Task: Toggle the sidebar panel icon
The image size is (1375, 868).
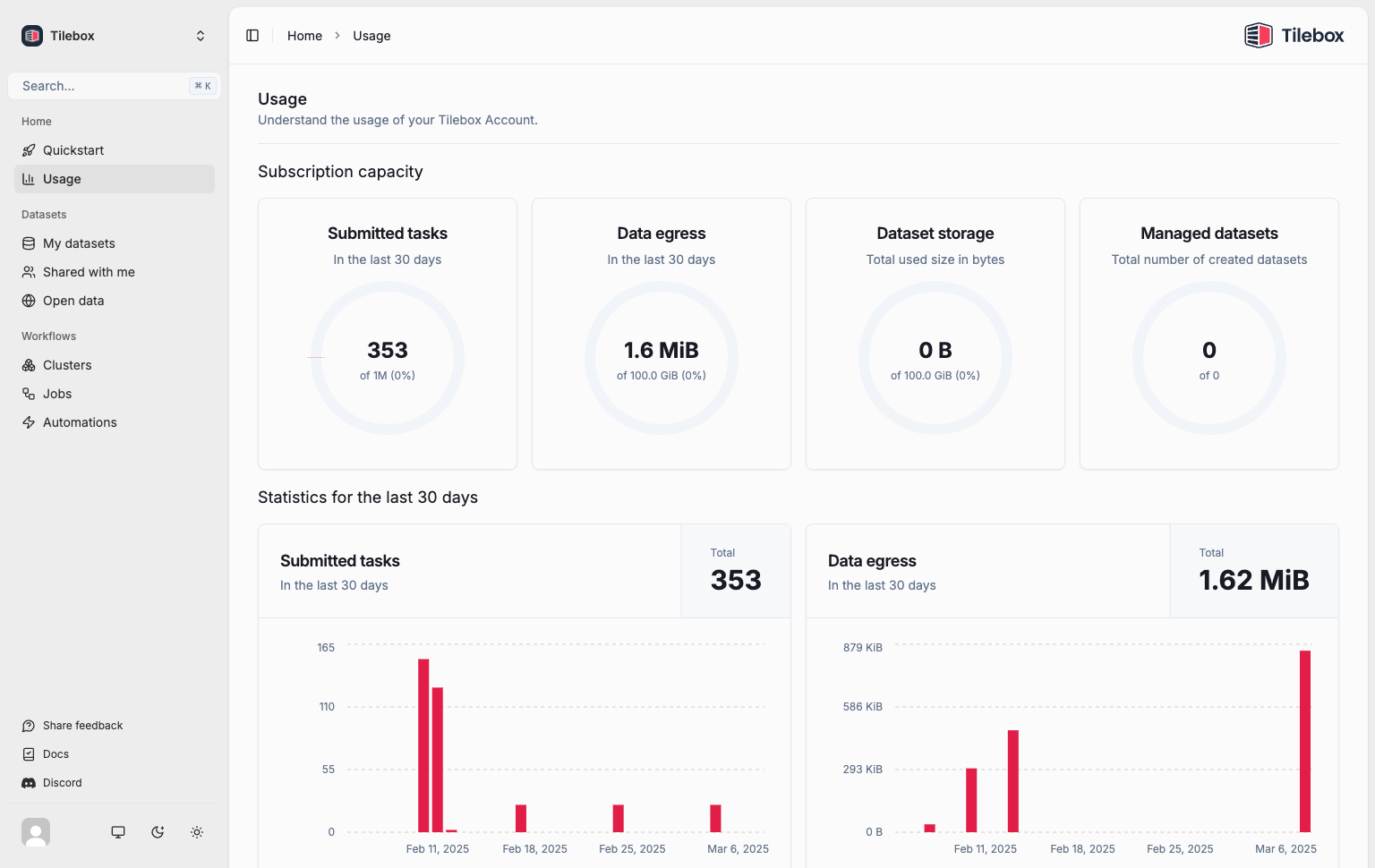Action: pos(252,36)
